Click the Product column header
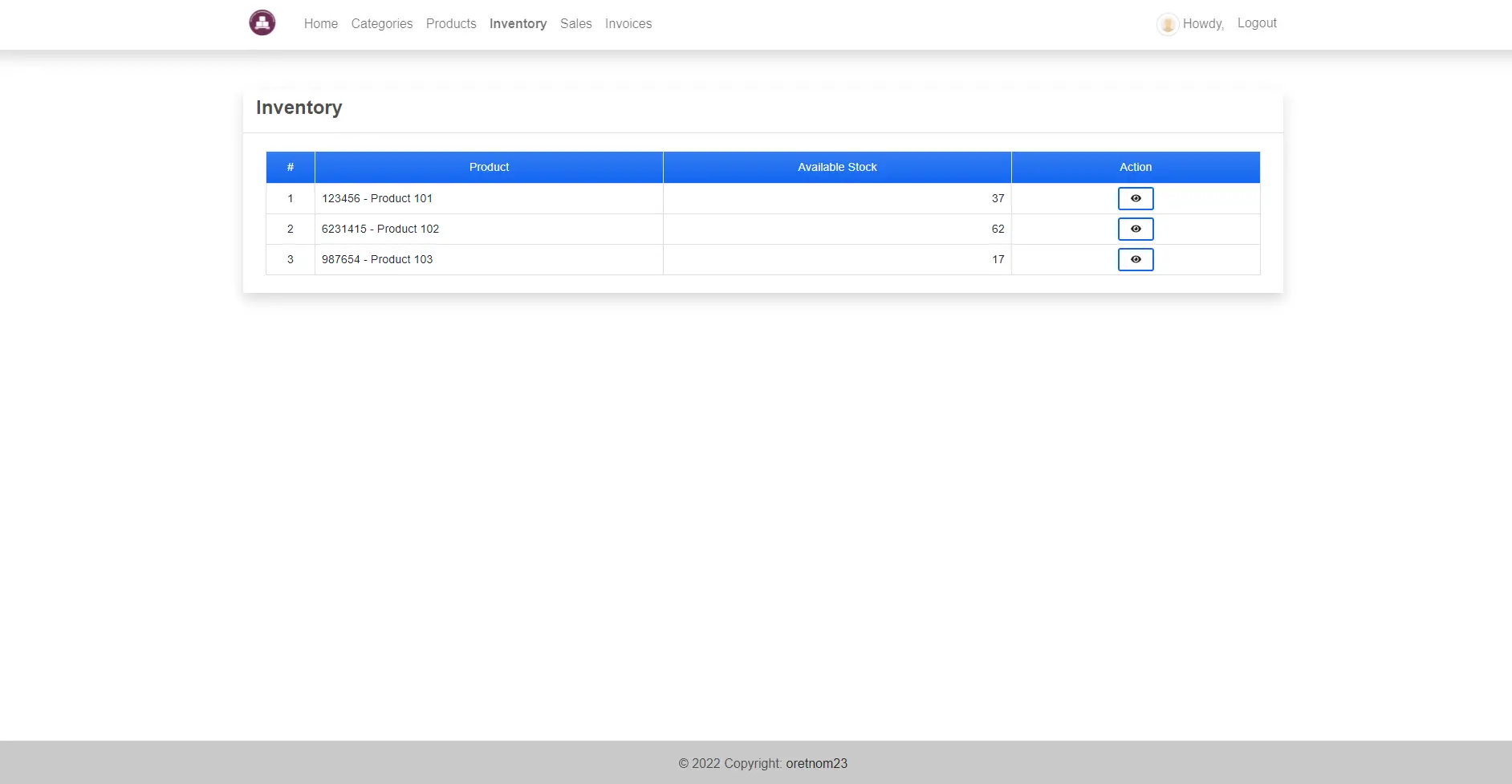 [489, 167]
